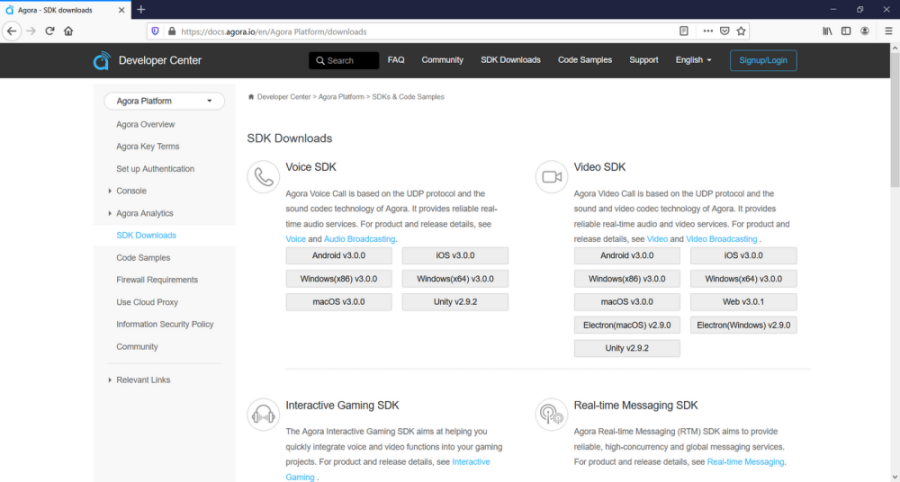Click the page vertical scrollbar thumb
Image resolution: width=900 pixels, height=482 pixels.
pos(895,120)
